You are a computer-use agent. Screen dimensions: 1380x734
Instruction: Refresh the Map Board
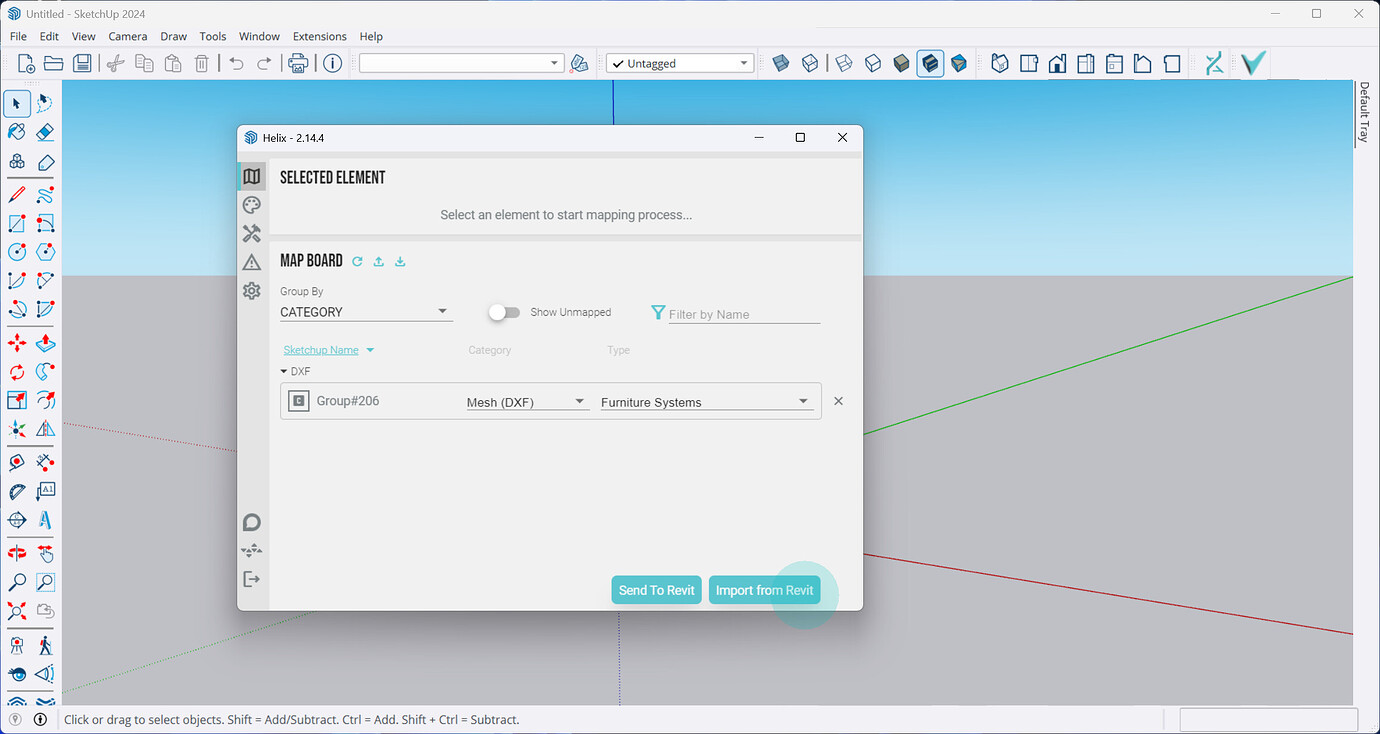pyautogui.click(x=357, y=260)
